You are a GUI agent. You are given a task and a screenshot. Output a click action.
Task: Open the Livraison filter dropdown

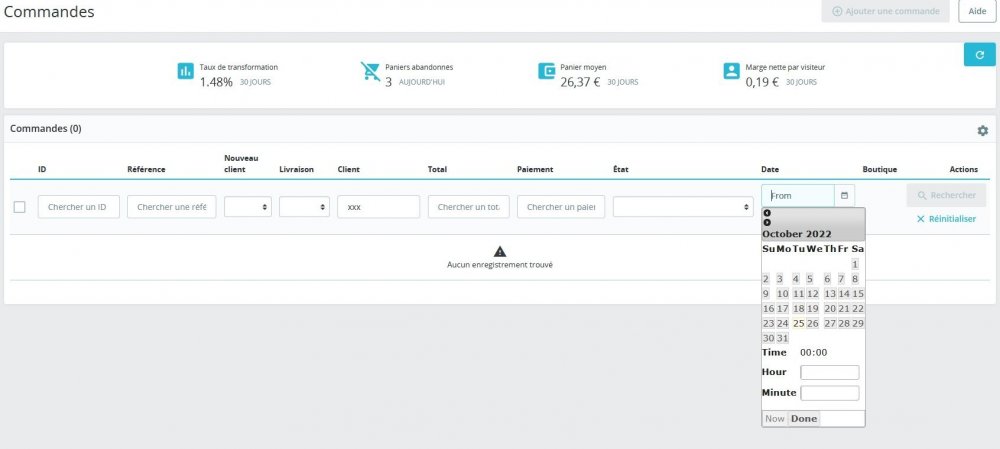coord(304,207)
